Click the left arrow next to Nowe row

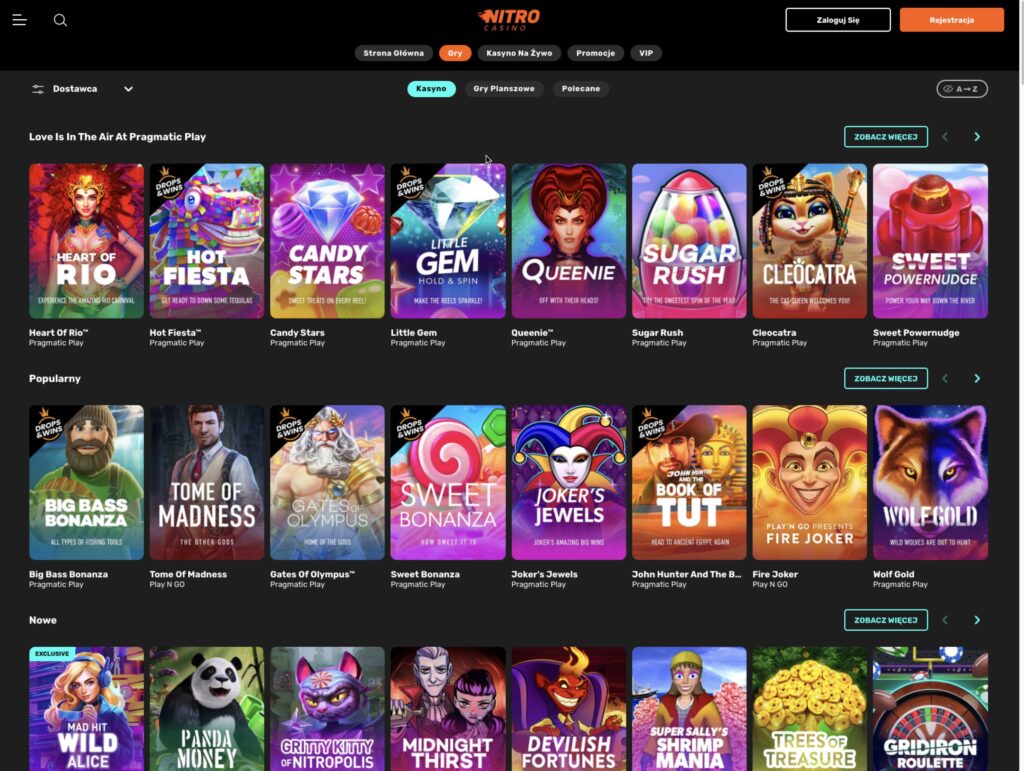point(945,620)
